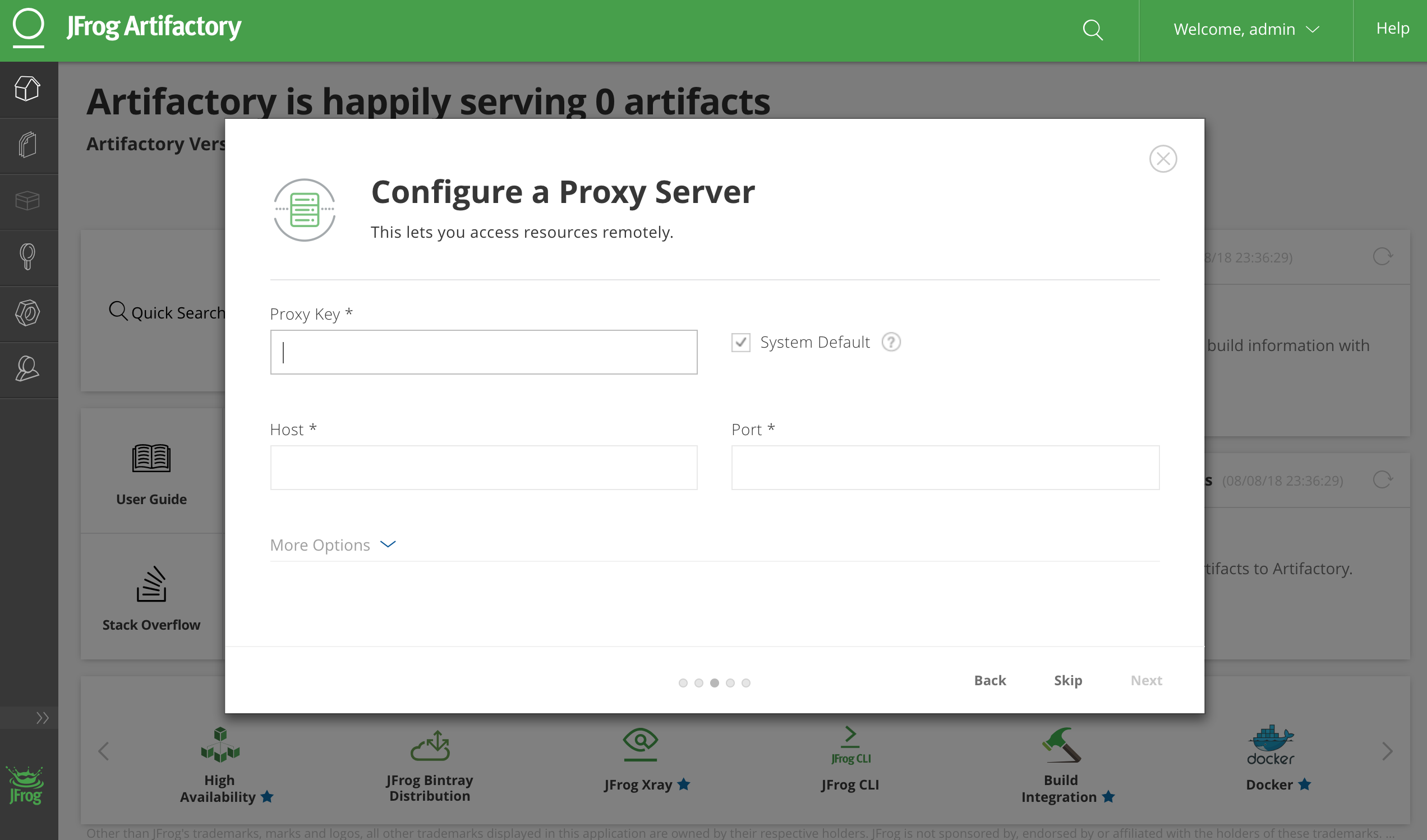Screen dimensions: 1427x840
Task: Open the Builds package icon in sidebar
Action: [x=28, y=201]
